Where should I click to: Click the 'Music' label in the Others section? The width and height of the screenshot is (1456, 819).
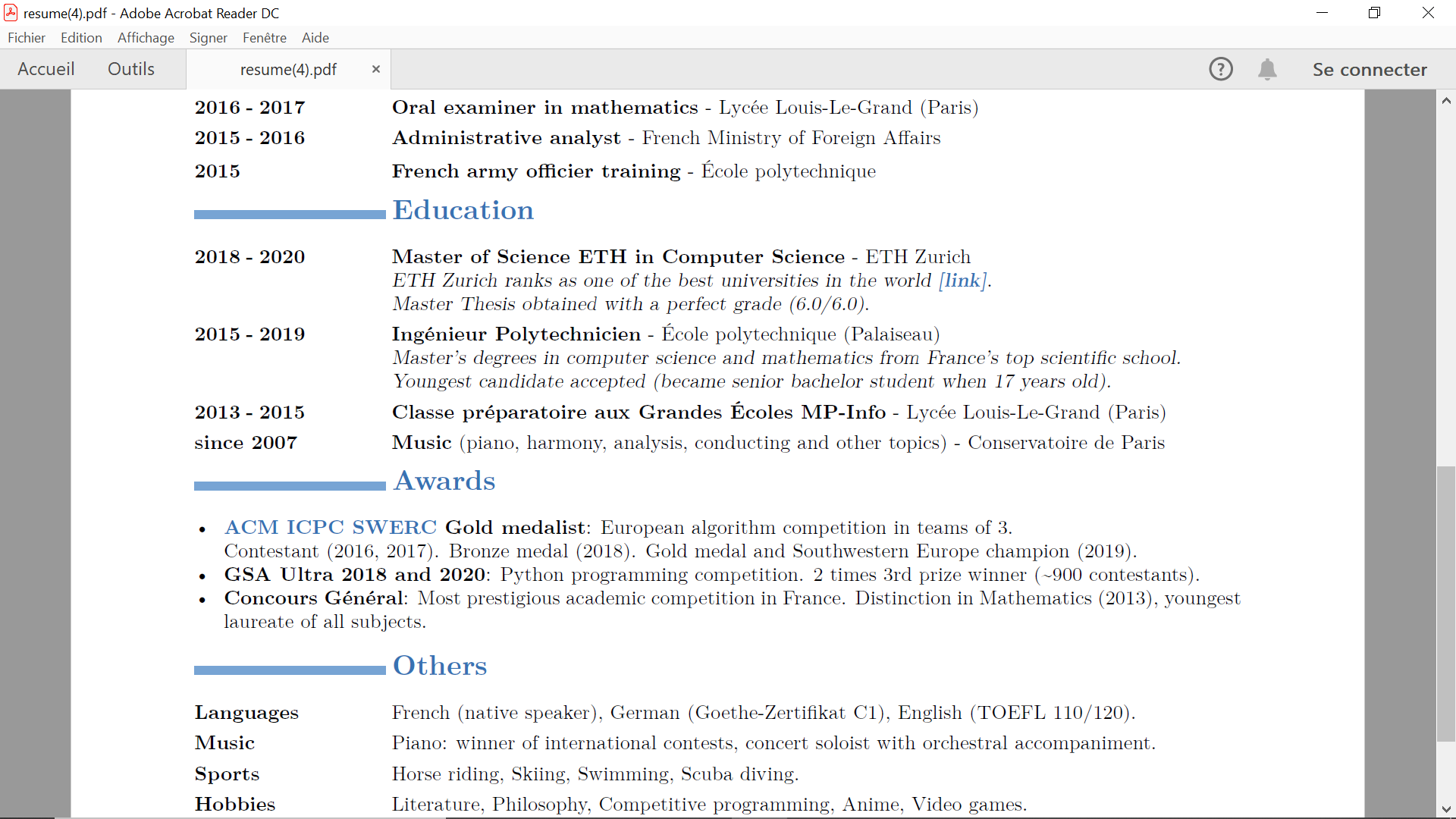coord(224,743)
